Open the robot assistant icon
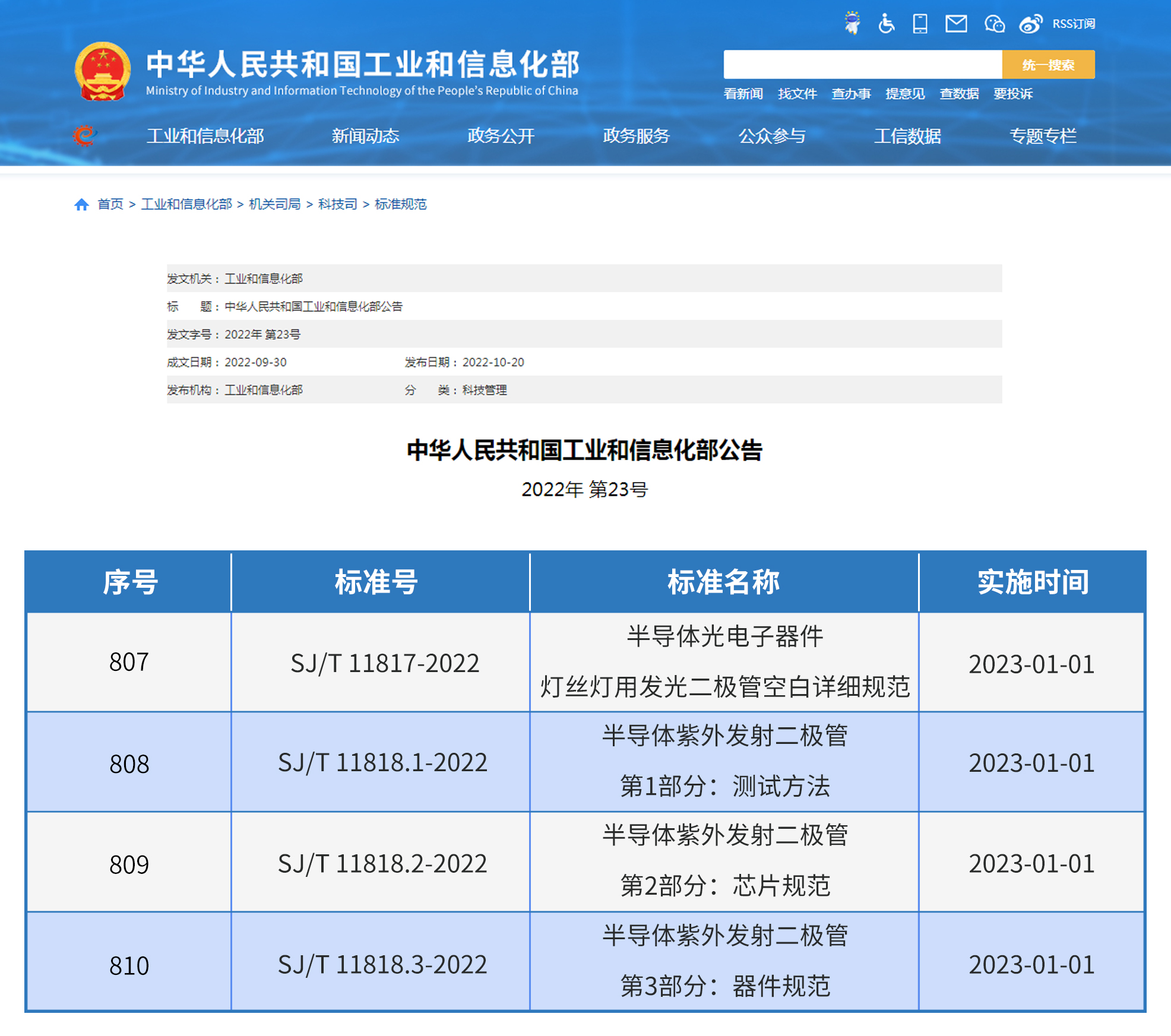This screenshot has height=1036, width=1171. [852, 23]
